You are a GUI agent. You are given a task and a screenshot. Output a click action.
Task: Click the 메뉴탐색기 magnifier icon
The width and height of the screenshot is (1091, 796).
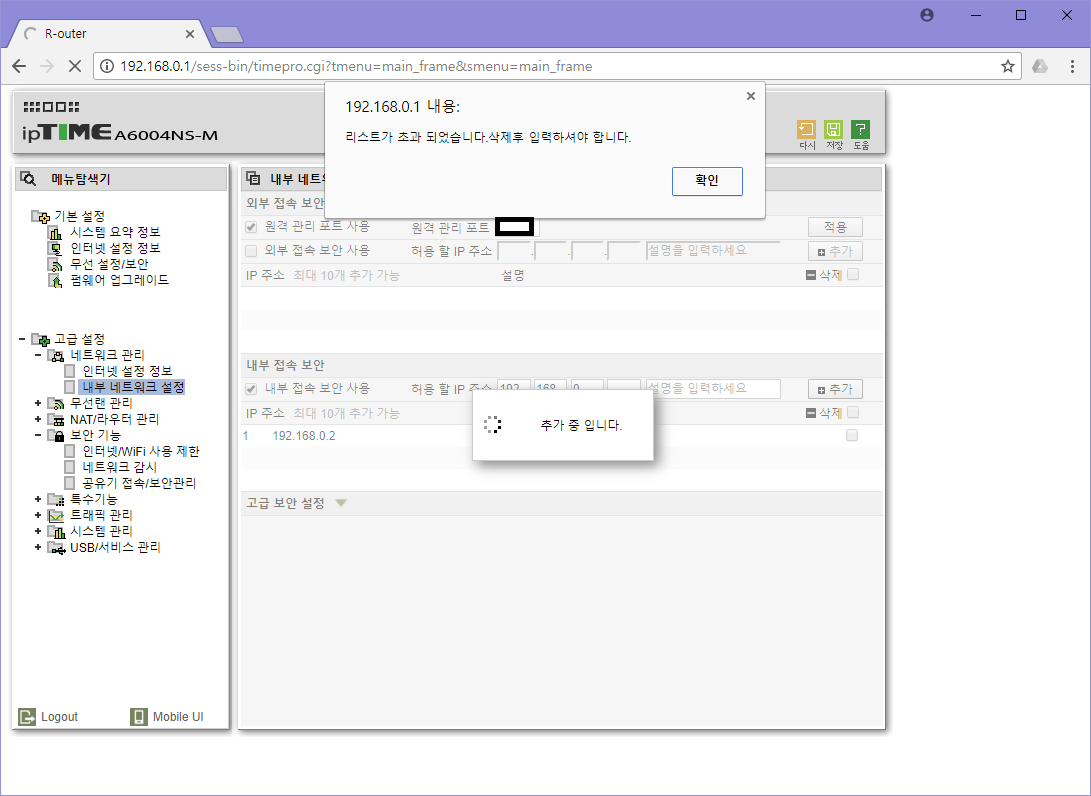pos(29,179)
